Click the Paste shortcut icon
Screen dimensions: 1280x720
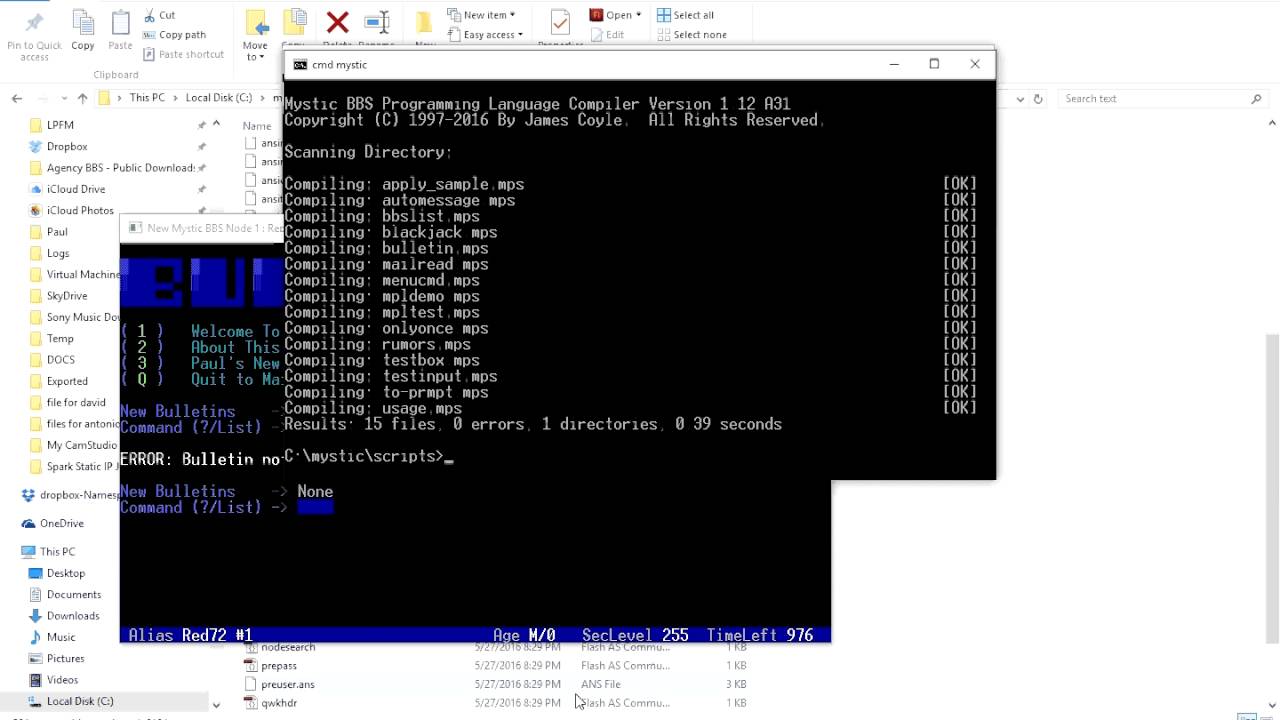(x=150, y=54)
